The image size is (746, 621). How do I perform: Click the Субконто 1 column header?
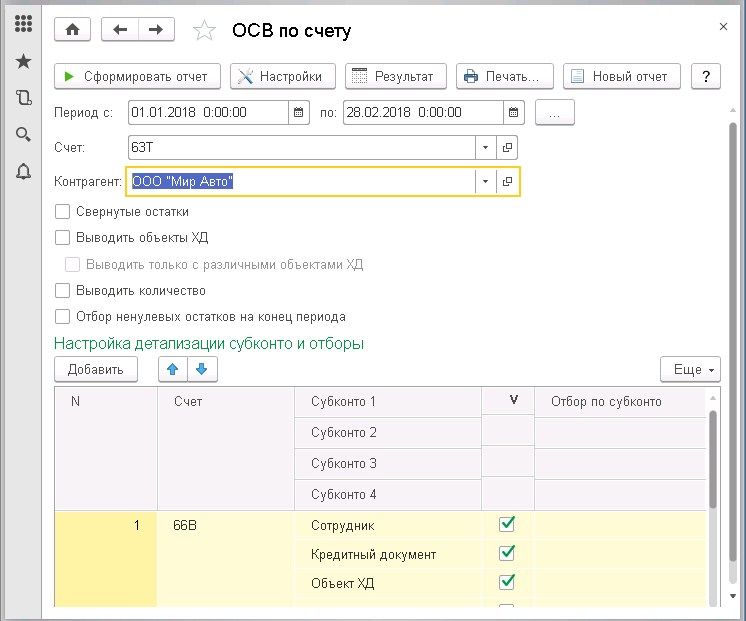pyautogui.click(x=388, y=402)
